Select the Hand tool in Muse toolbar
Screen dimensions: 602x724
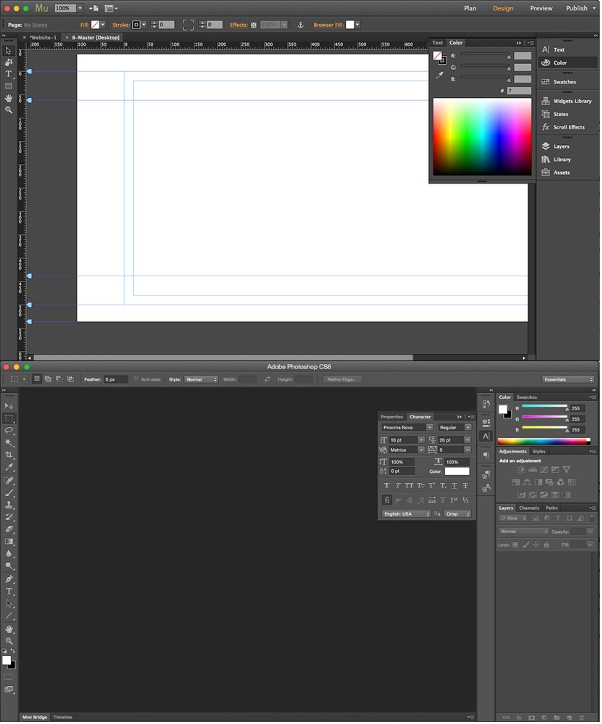(x=8, y=98)
